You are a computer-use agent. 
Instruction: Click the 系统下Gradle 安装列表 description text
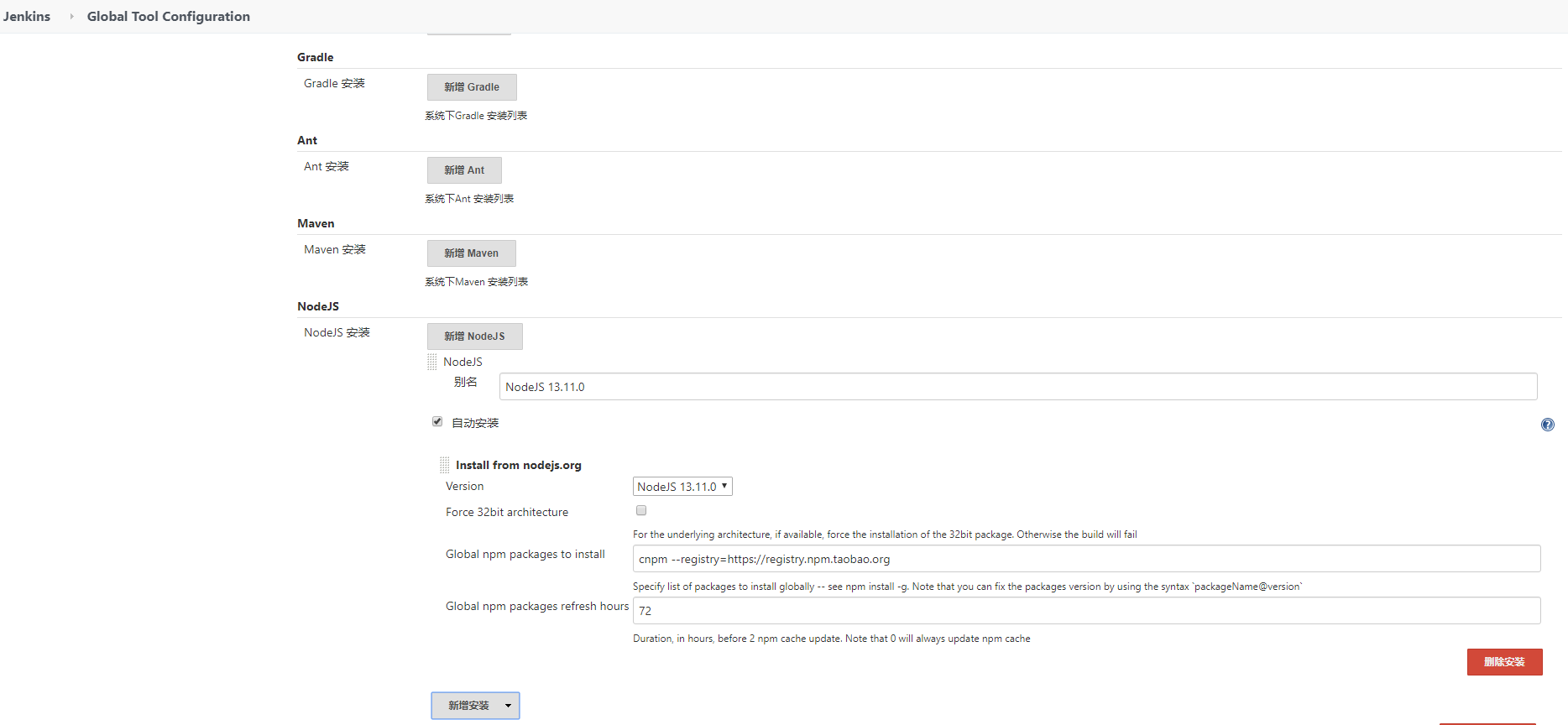click(x=476, y=116)
